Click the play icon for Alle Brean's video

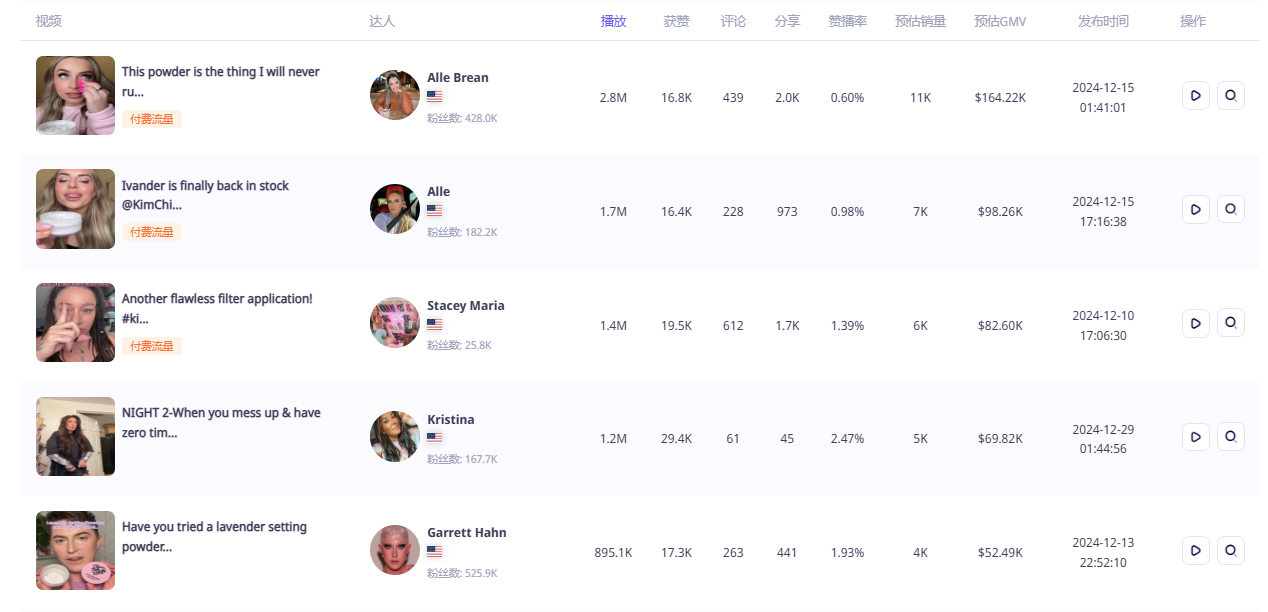1195,96
